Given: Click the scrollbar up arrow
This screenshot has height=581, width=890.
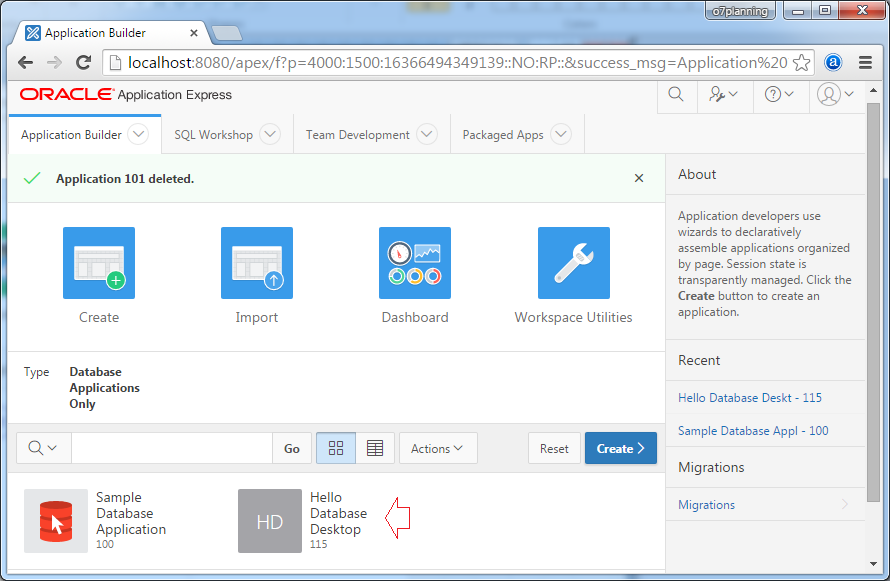Looking at the screenshot, I should pyautogui.click(x=873, y=90).
